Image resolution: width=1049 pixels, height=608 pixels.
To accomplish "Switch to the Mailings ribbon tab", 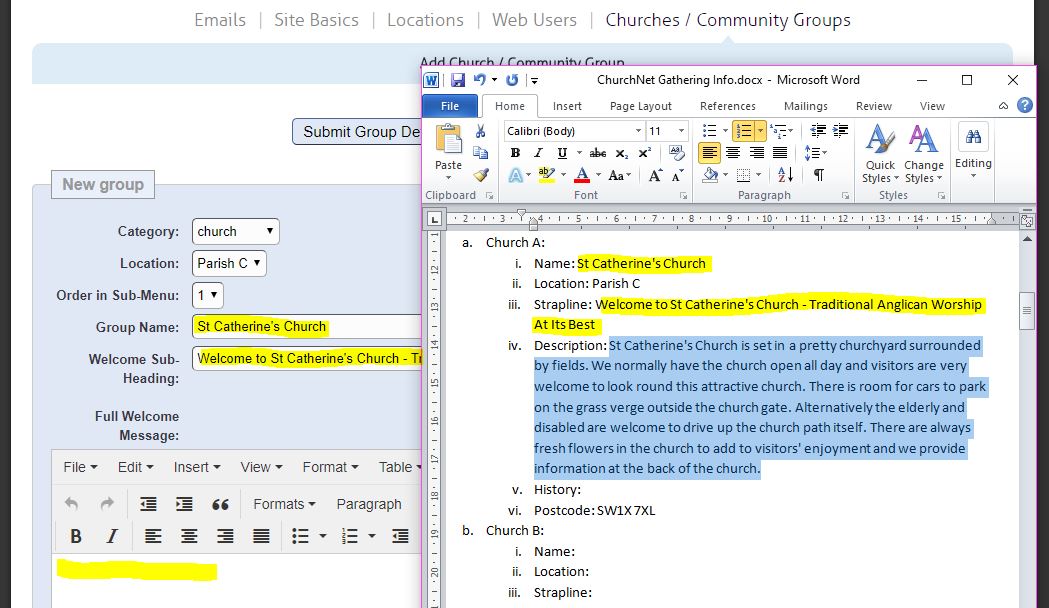I will pyautogui.click(x=805, y=105).
